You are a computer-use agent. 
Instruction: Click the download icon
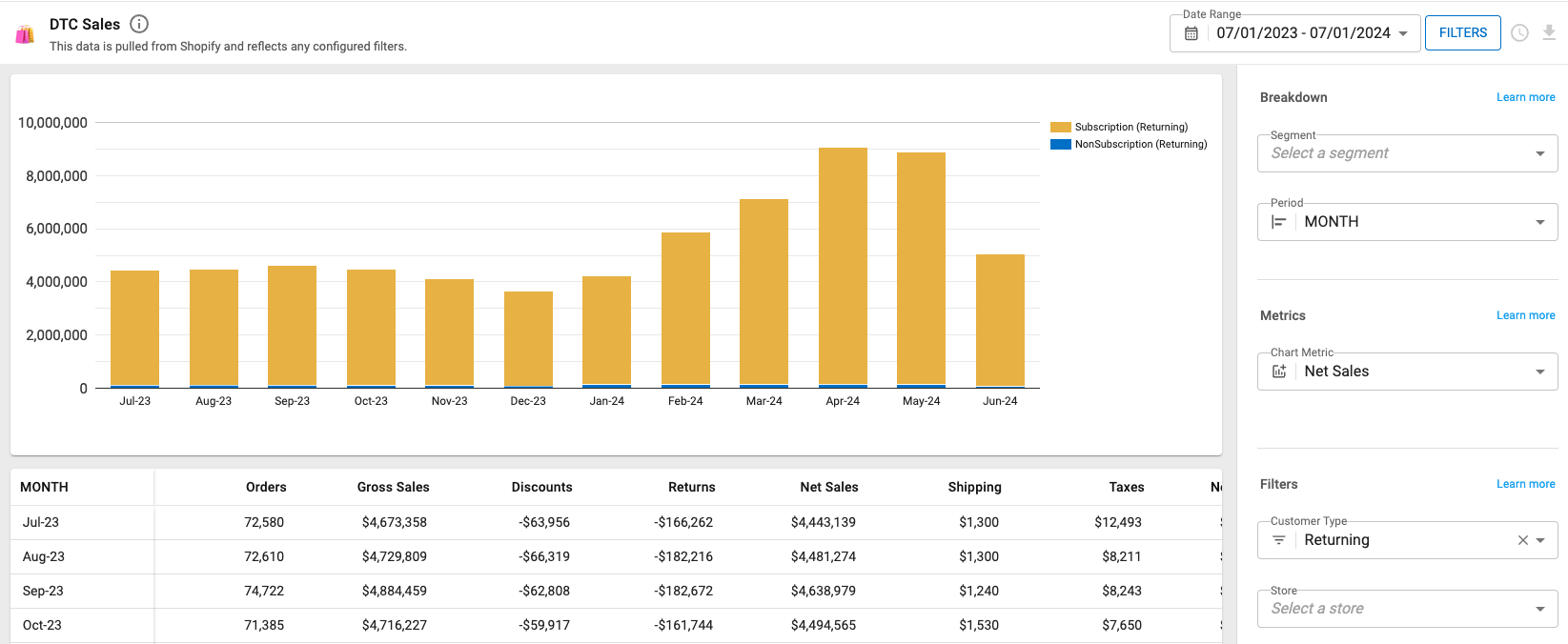pos(1549,33)
